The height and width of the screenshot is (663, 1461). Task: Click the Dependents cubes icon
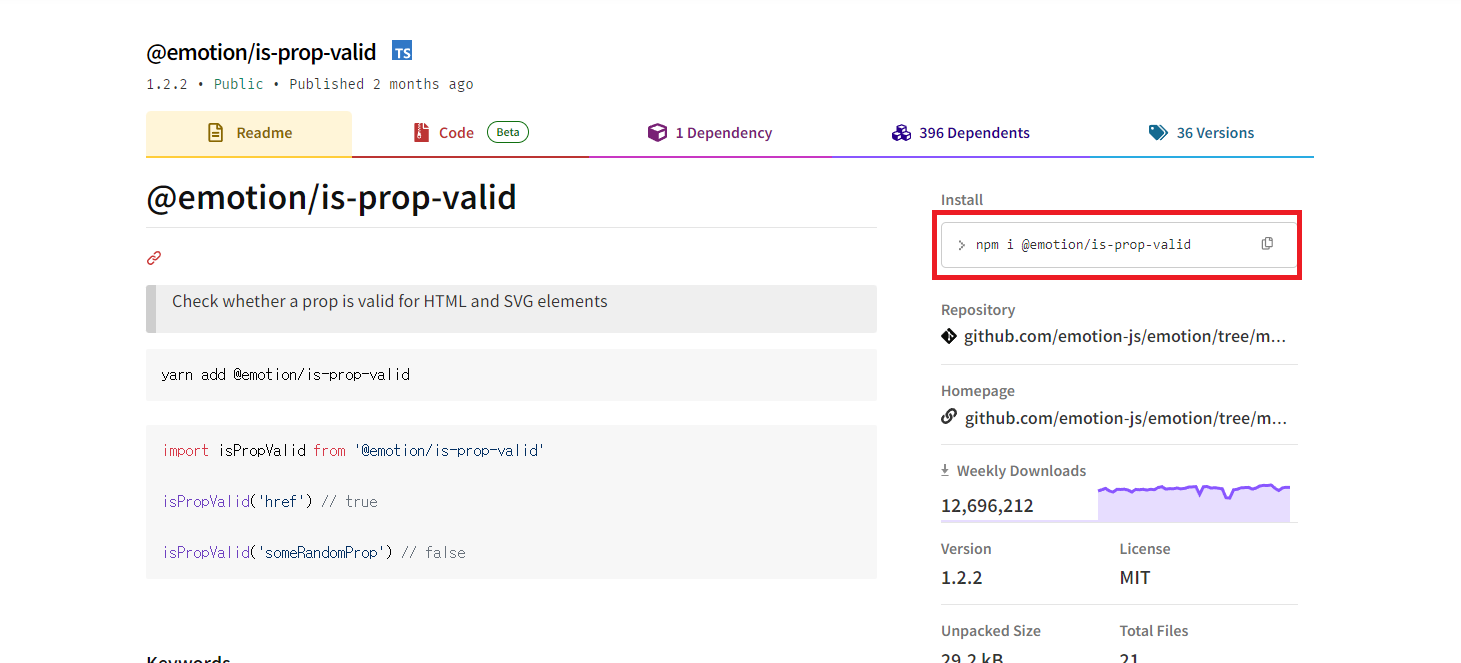pos(901,132)
